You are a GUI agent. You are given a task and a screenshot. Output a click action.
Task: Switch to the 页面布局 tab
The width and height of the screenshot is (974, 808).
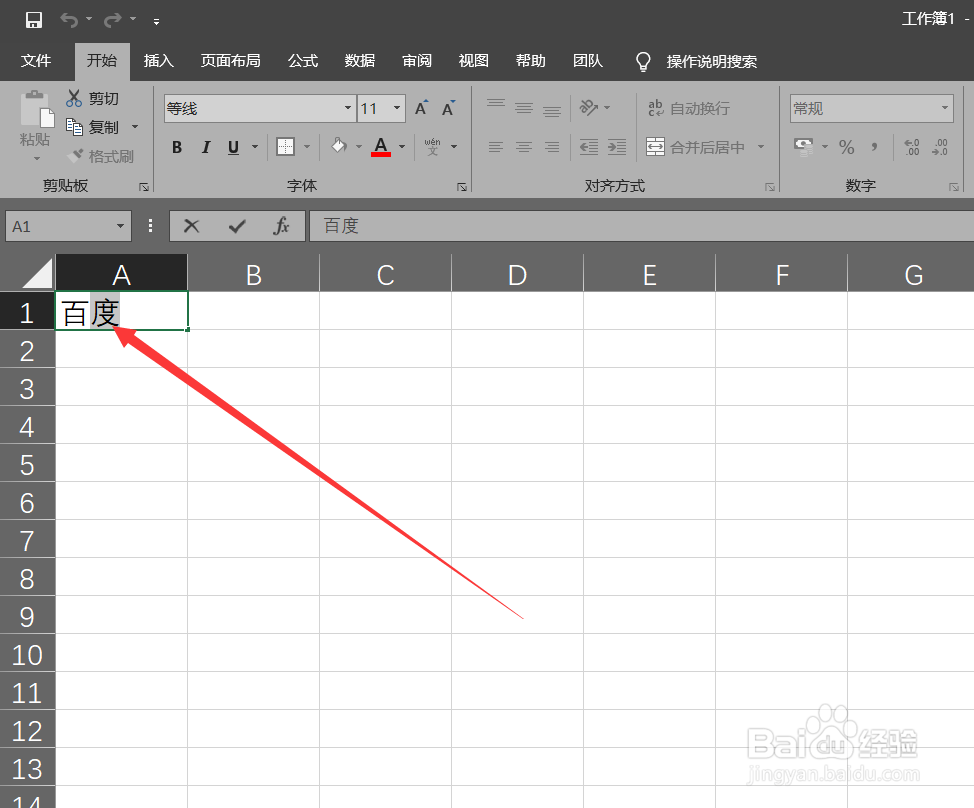(230, 61)
